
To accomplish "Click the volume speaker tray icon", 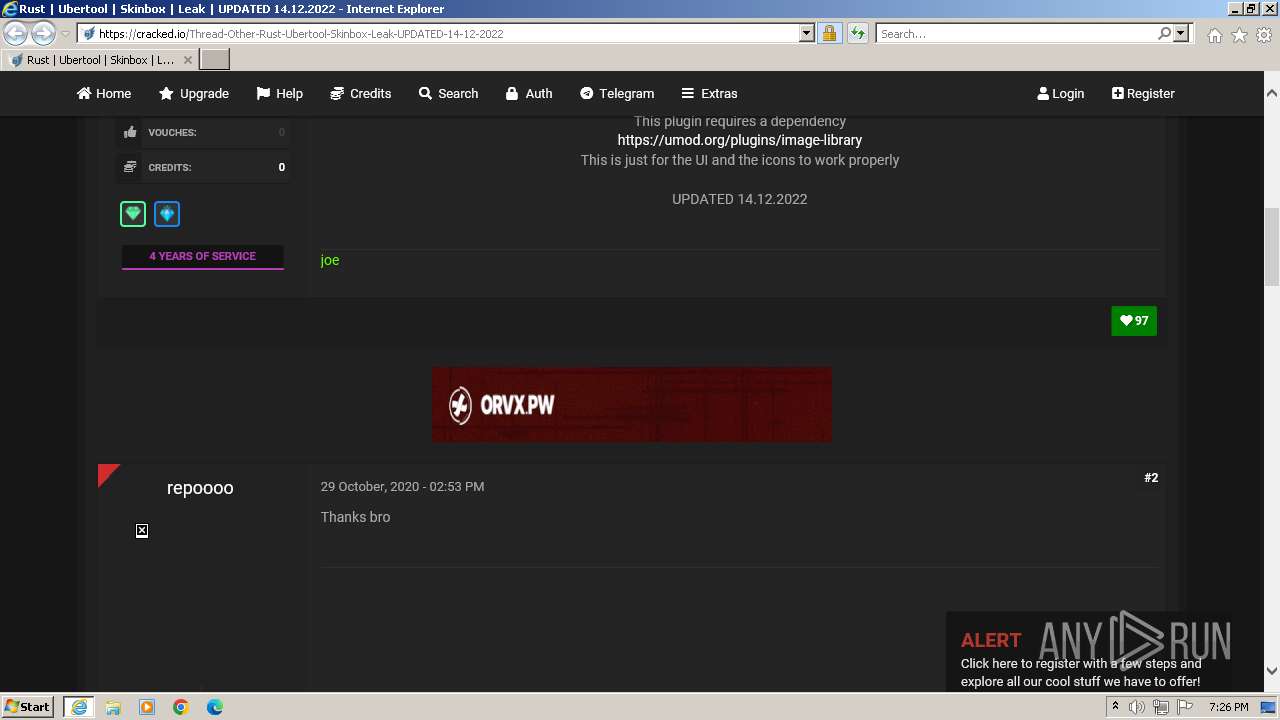I will tap(1137, 707).
